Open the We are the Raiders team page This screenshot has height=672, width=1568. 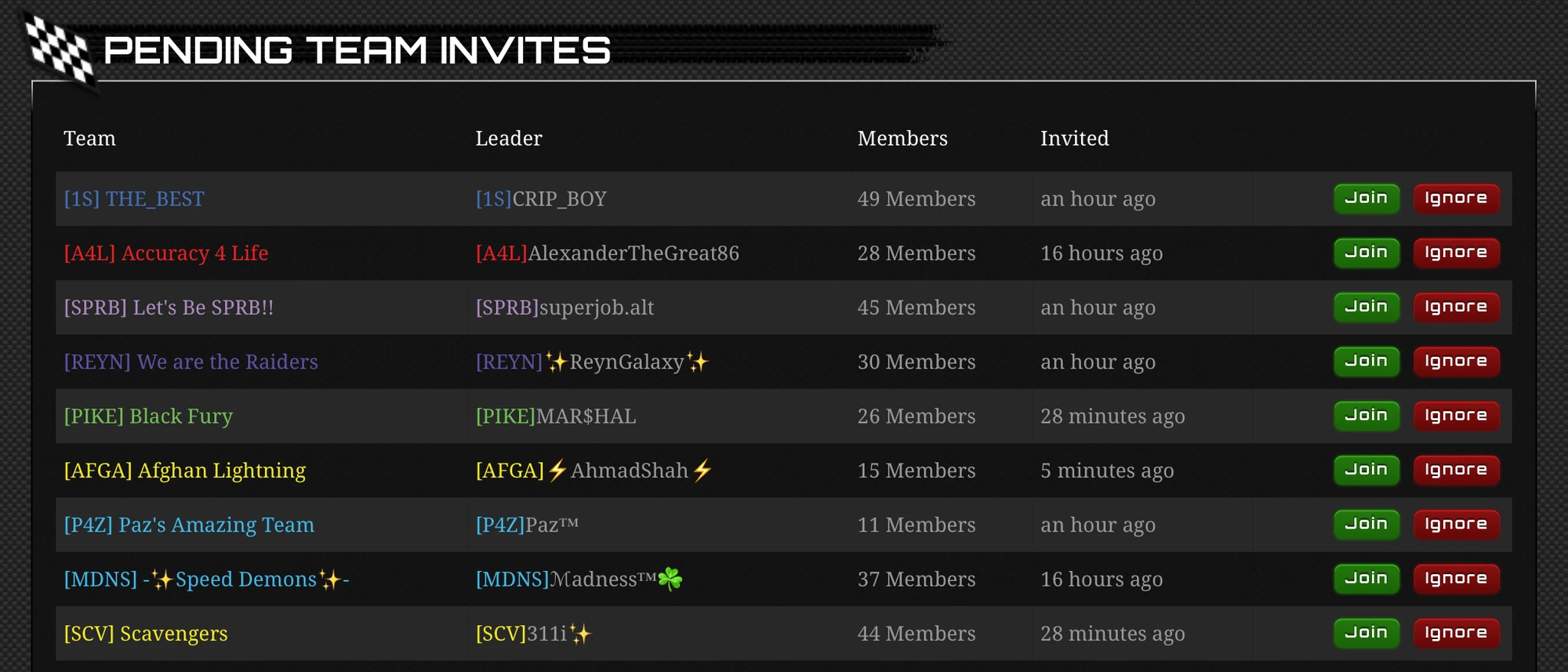coord(190,361)
